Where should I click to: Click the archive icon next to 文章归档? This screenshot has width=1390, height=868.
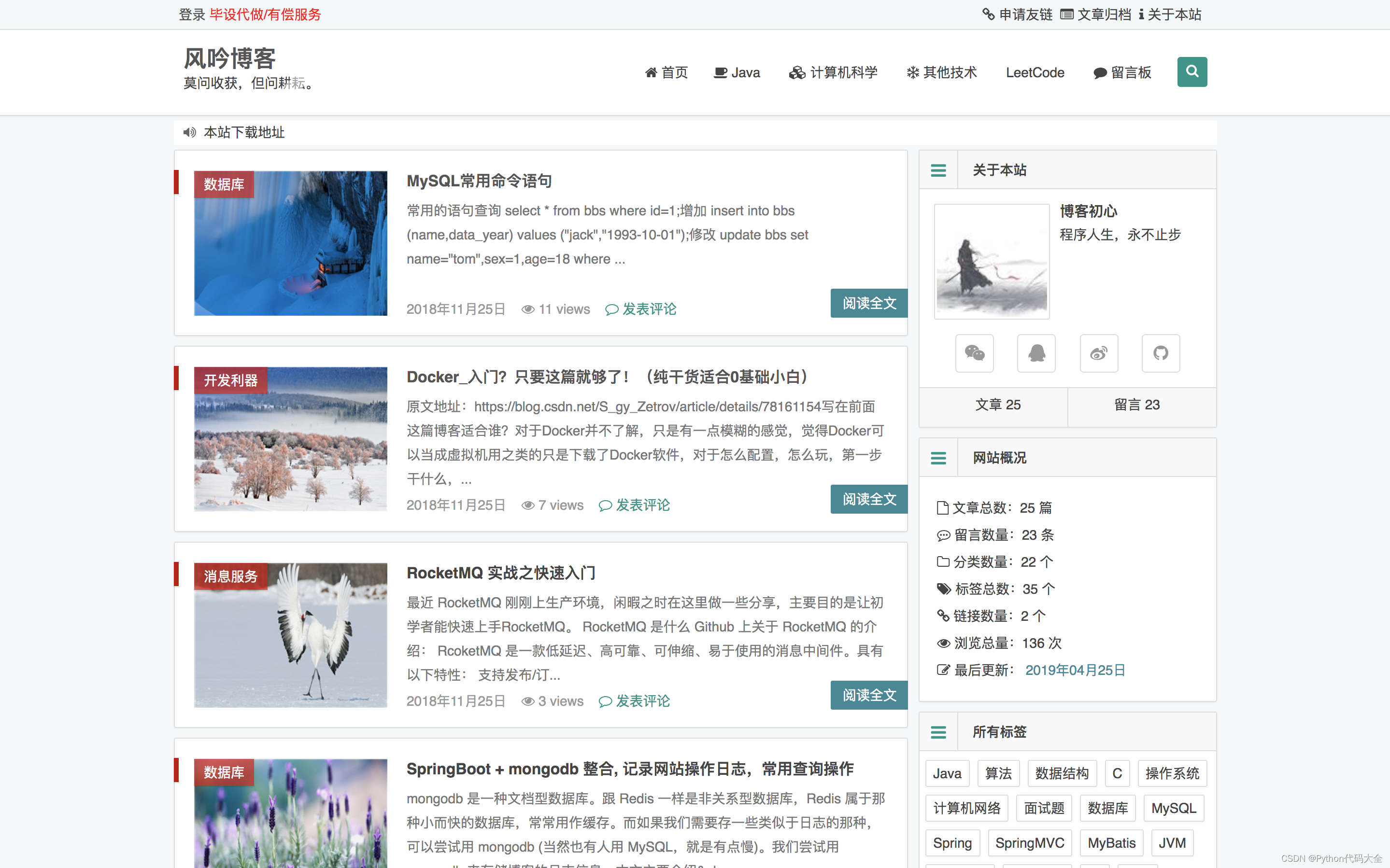pos(1067,14)
